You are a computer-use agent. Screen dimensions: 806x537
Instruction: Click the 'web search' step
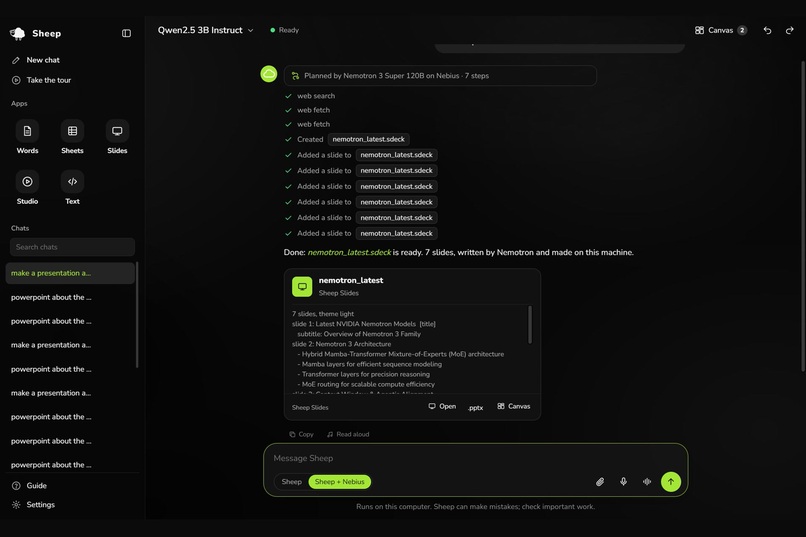(309, 96)
